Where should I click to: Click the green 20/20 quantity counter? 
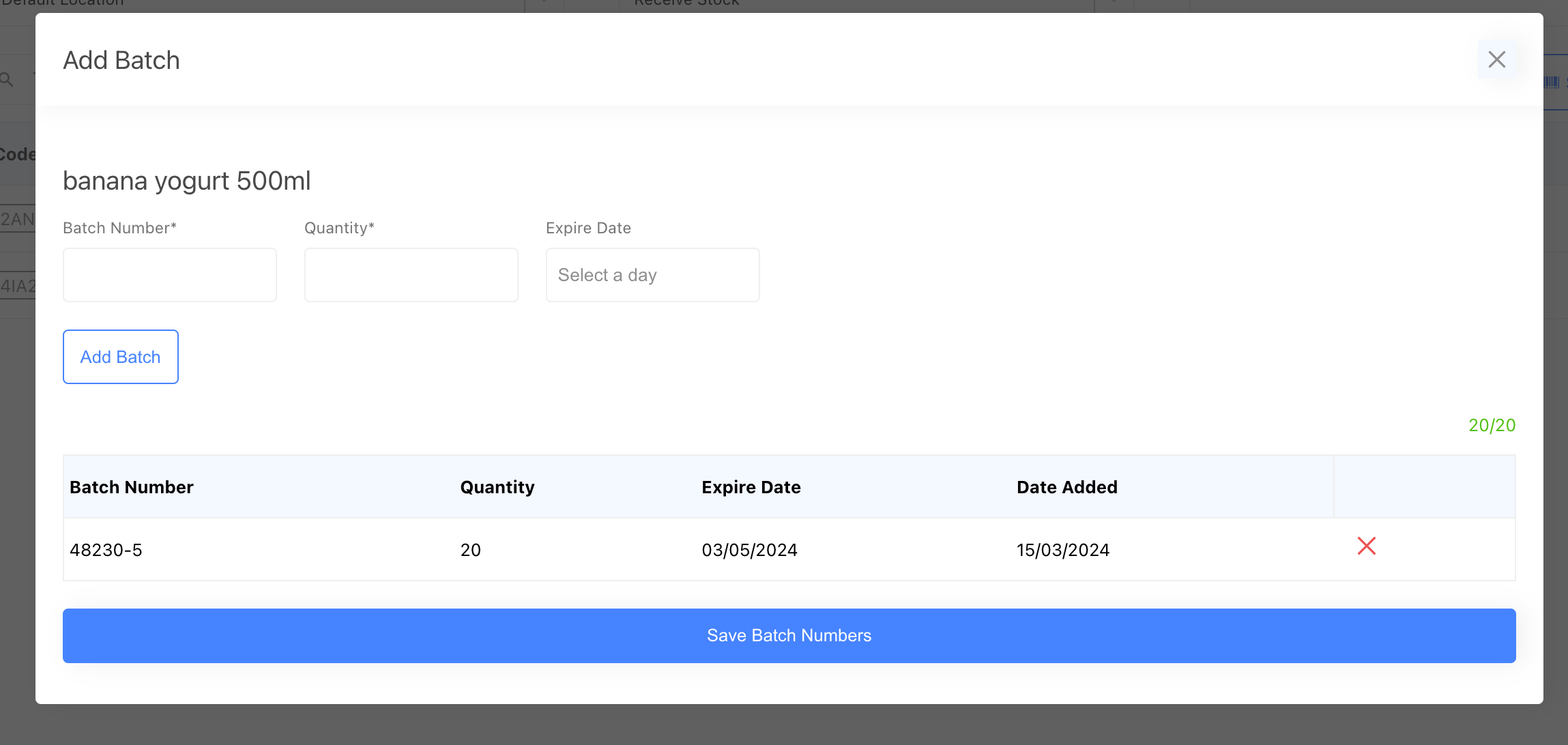point(1492,425)
